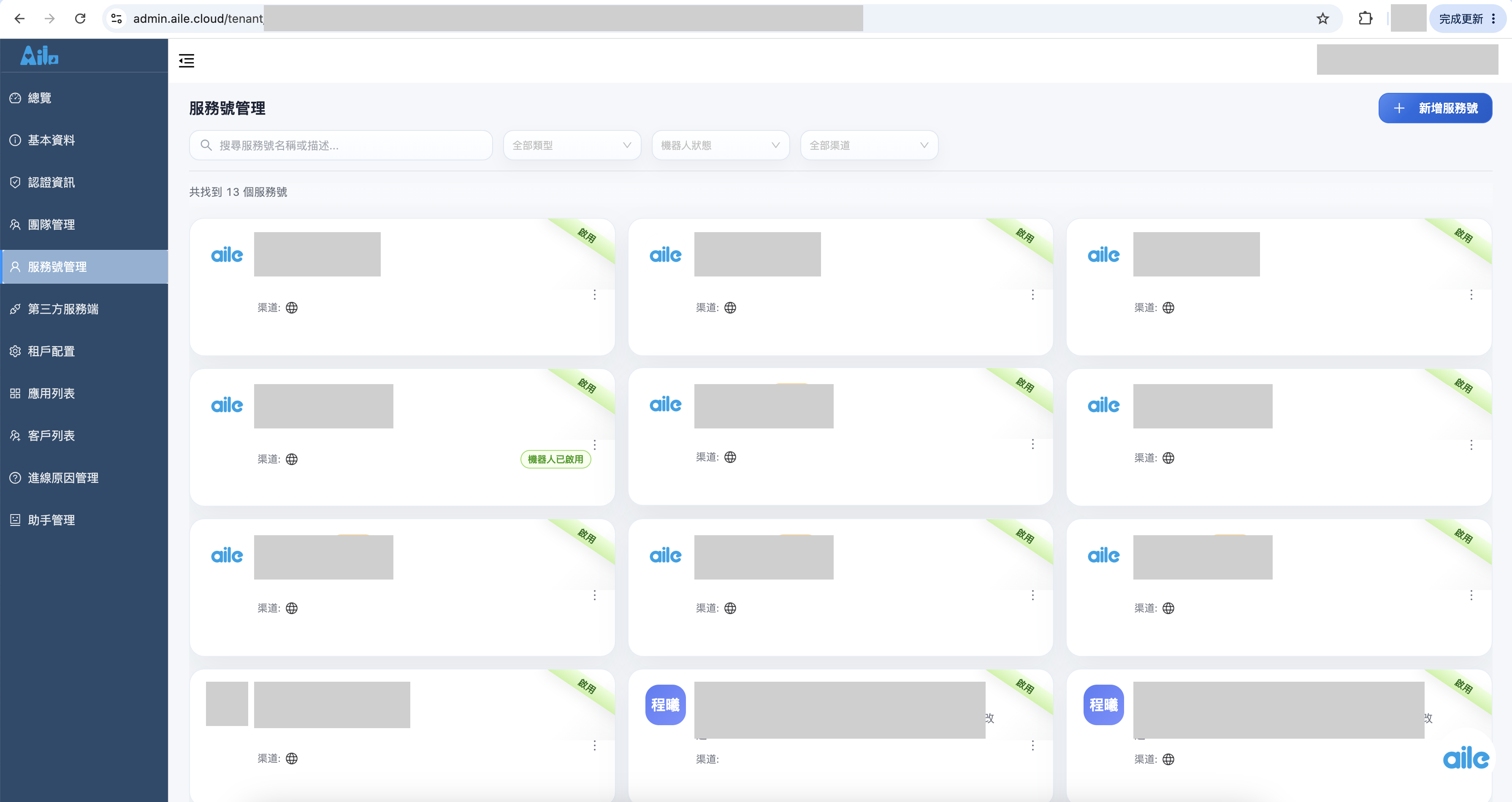Open more options on the top-middle service card

point(1033,295)
